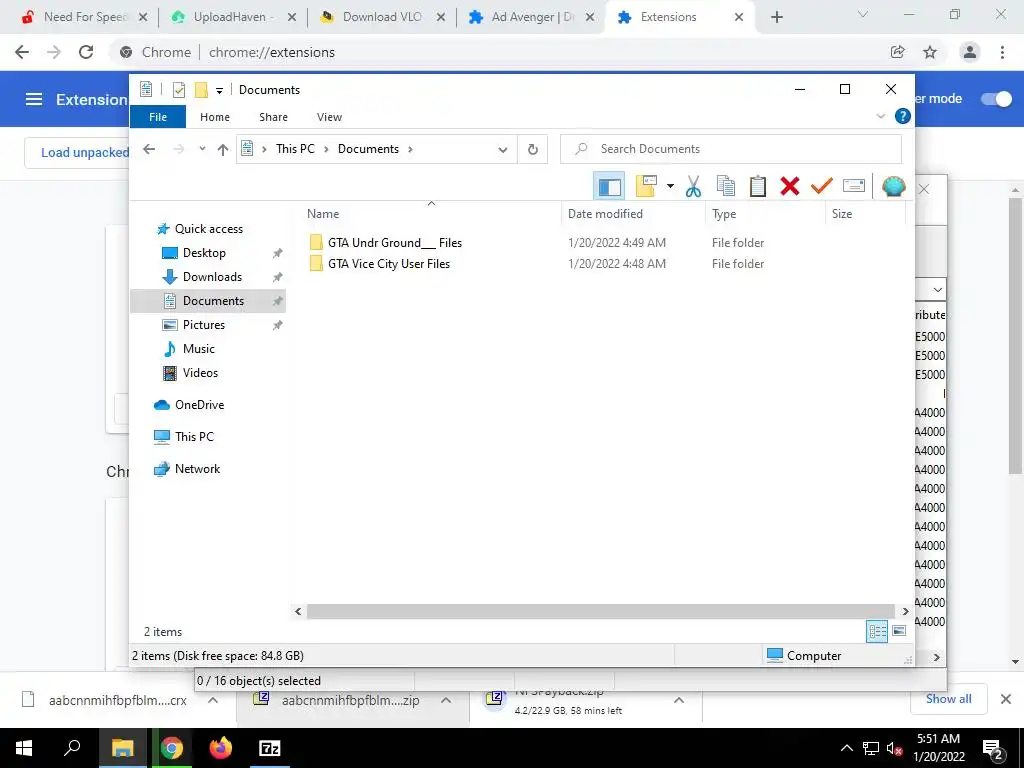Open a new Chrome tab
Image resolution: width=1024 pixels, height=768 pixels.
pyautogui.click(x=776, y=18)
